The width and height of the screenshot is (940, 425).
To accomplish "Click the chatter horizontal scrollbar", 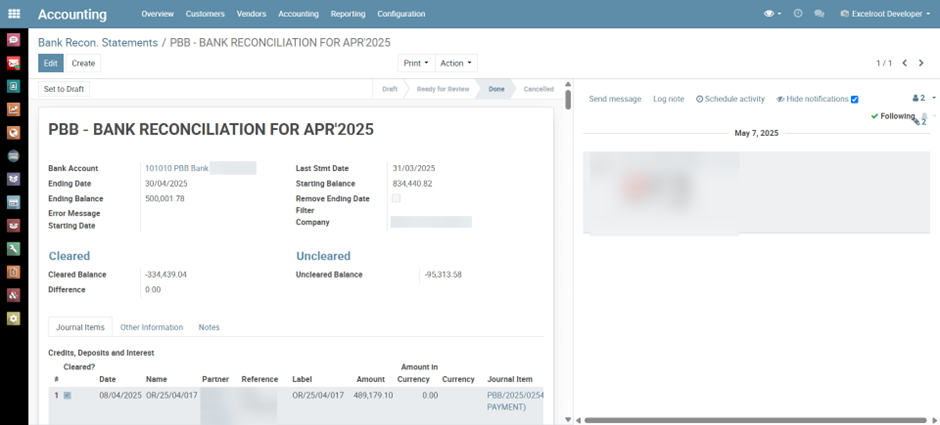I will [x=755, y=420].
